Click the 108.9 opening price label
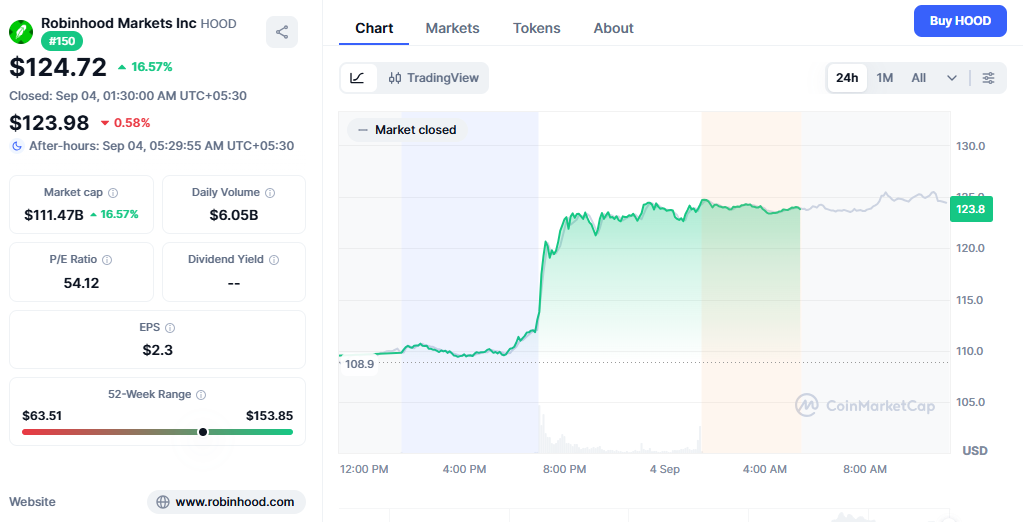 [x=359, y=364]
